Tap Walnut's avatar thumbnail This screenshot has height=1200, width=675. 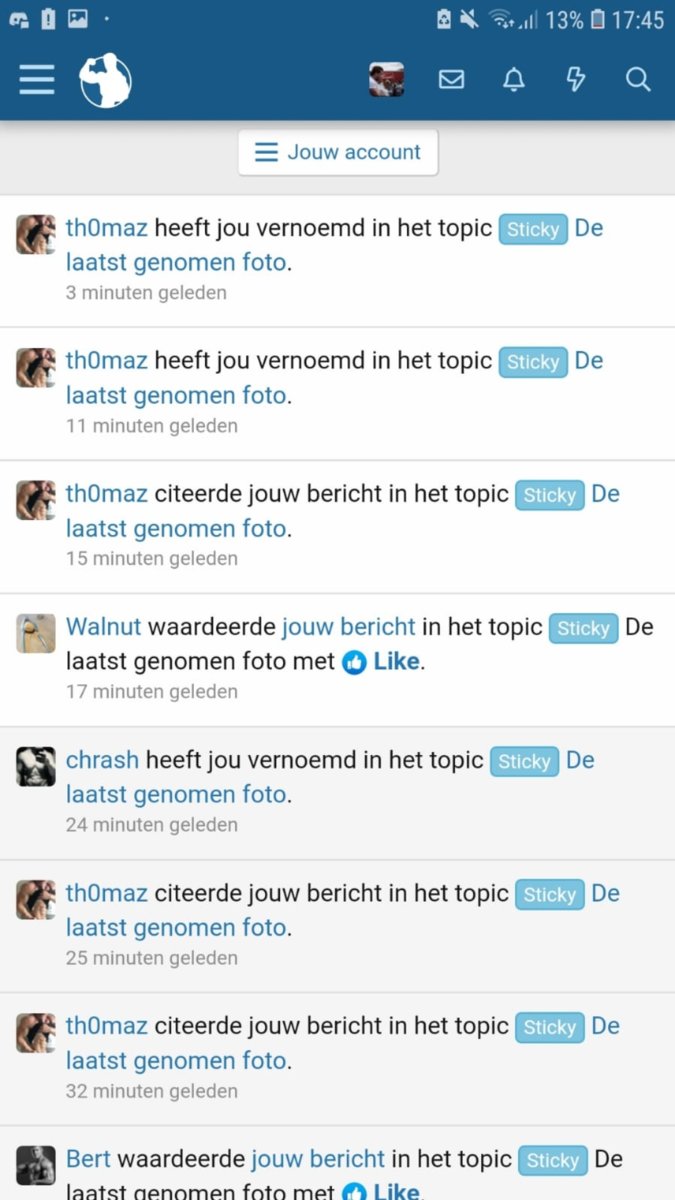[36, 633]
